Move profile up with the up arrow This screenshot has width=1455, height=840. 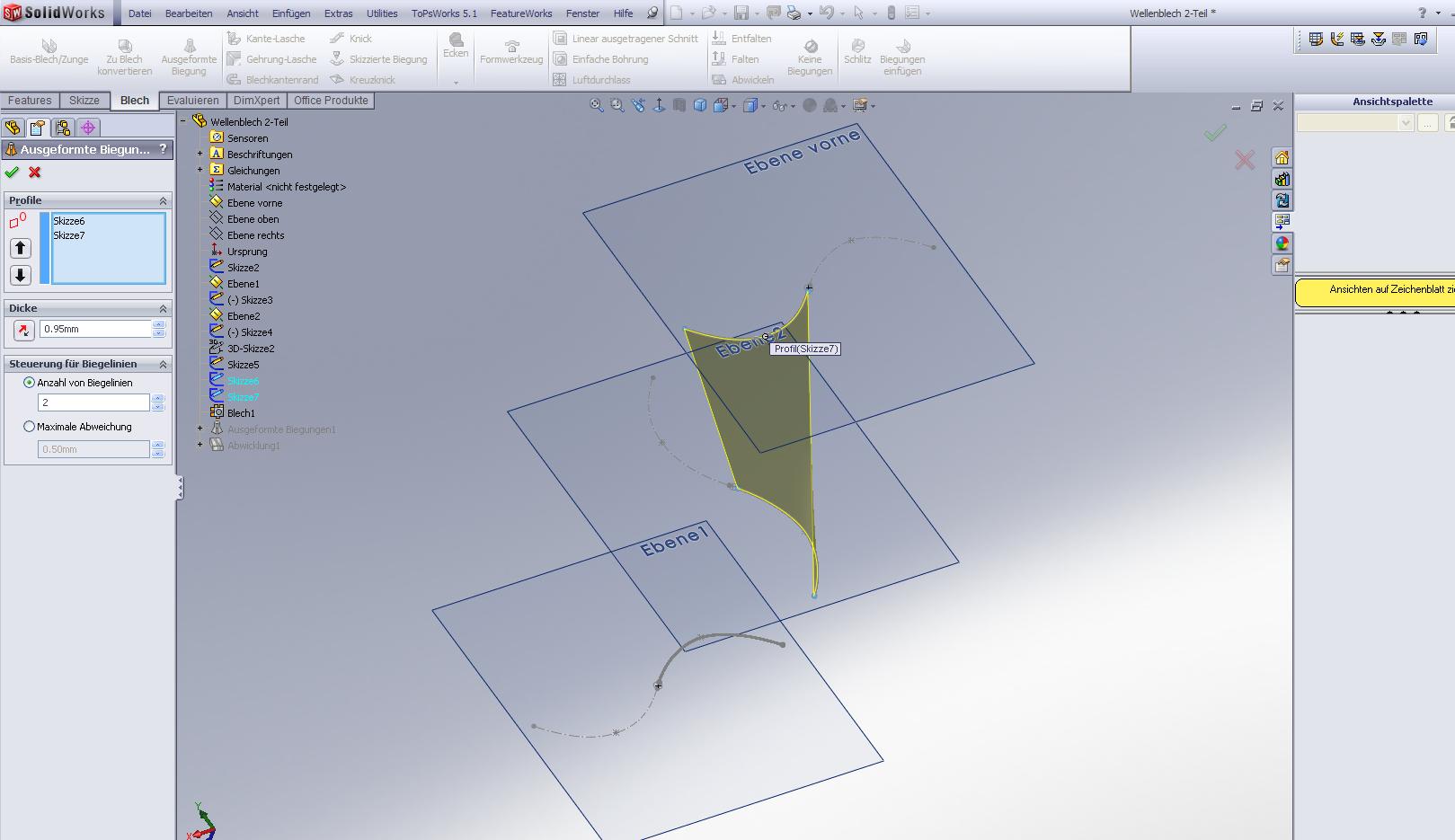[x=20, y=248]
